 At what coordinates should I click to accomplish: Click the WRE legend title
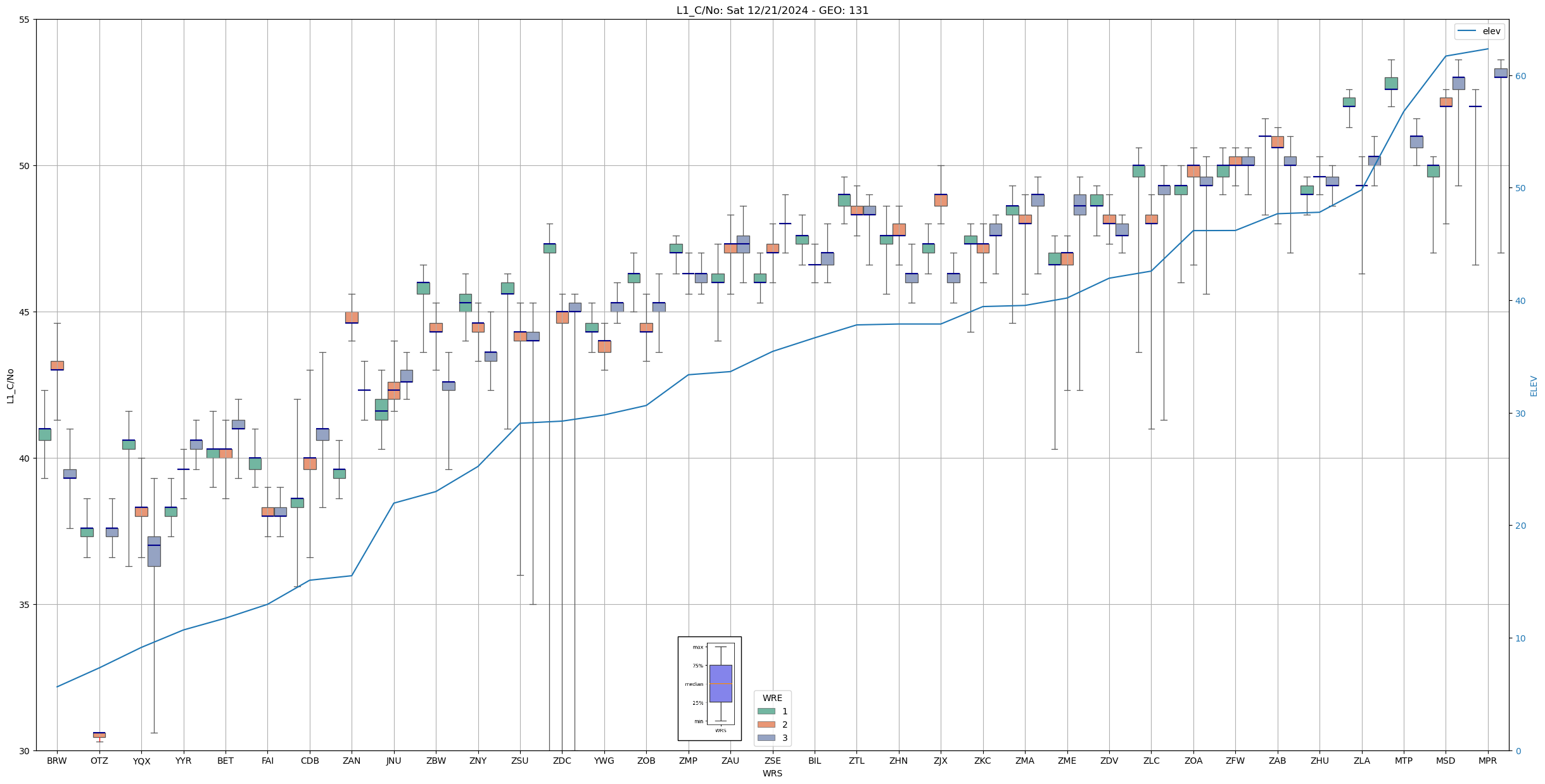(x=772, y=698)
